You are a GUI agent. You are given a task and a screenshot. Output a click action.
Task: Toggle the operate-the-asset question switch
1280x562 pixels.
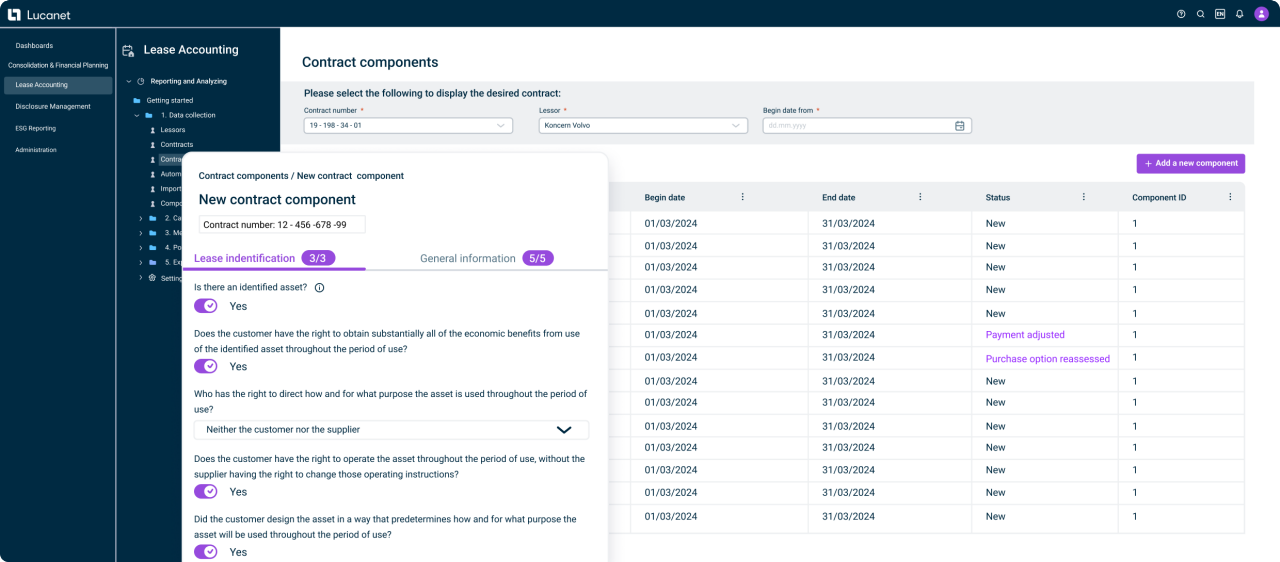point(206,492)
